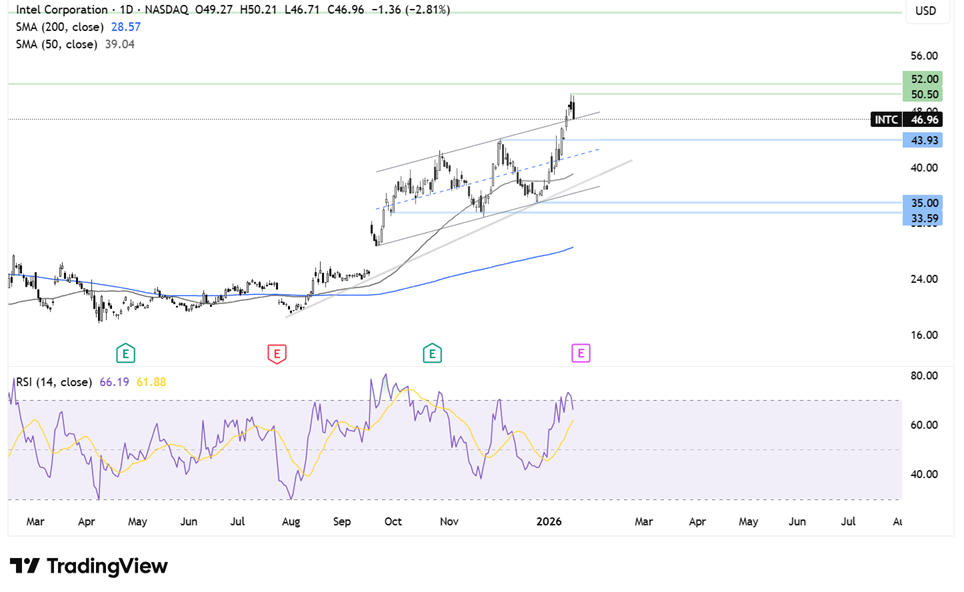964x592 pixels.
Task: Select the SMA (200, close) indicator legend
Action: pos(60,27)
